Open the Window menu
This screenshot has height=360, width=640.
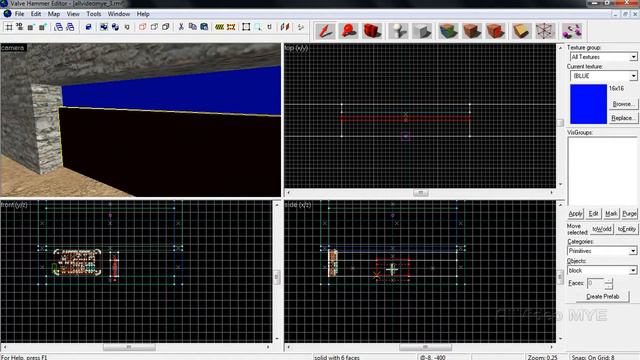point(118,14)
